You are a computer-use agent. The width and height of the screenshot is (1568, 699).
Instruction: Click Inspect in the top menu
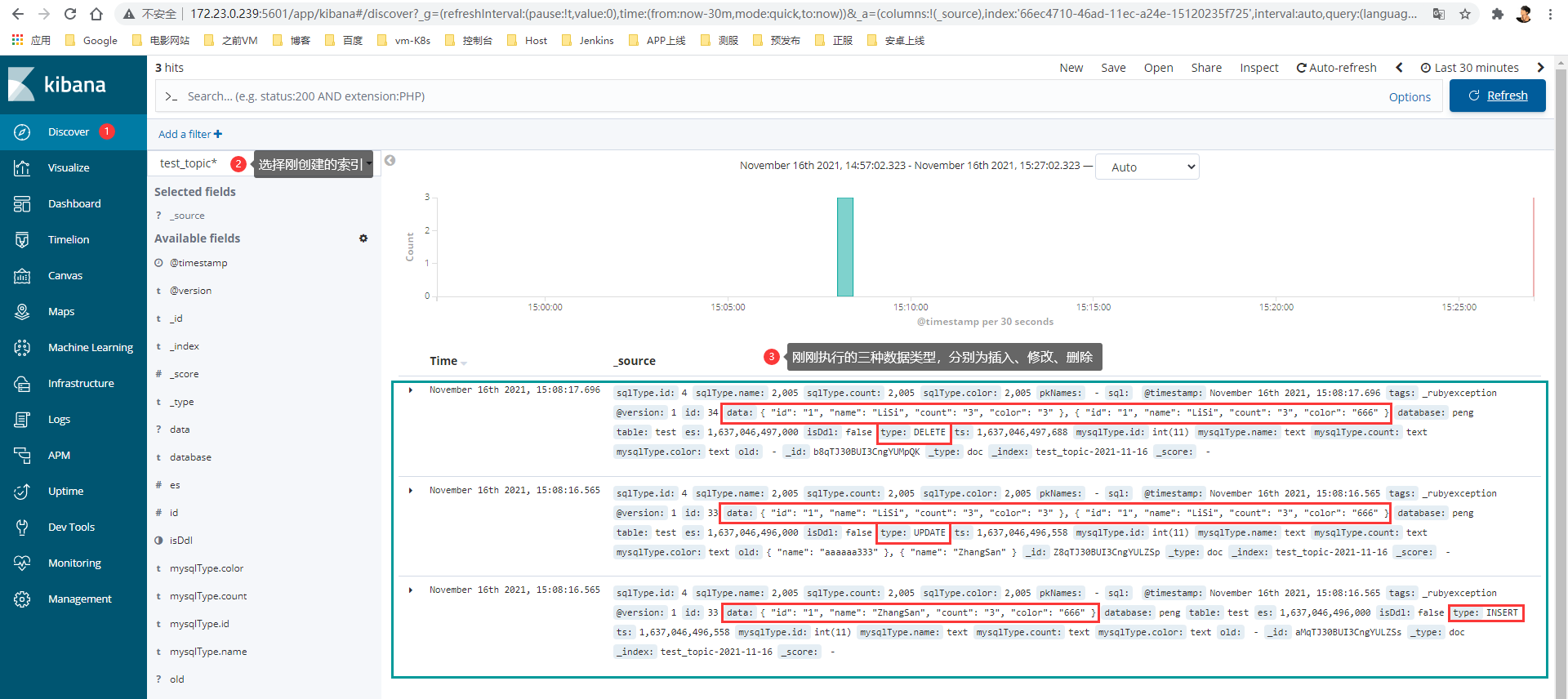1259,68
